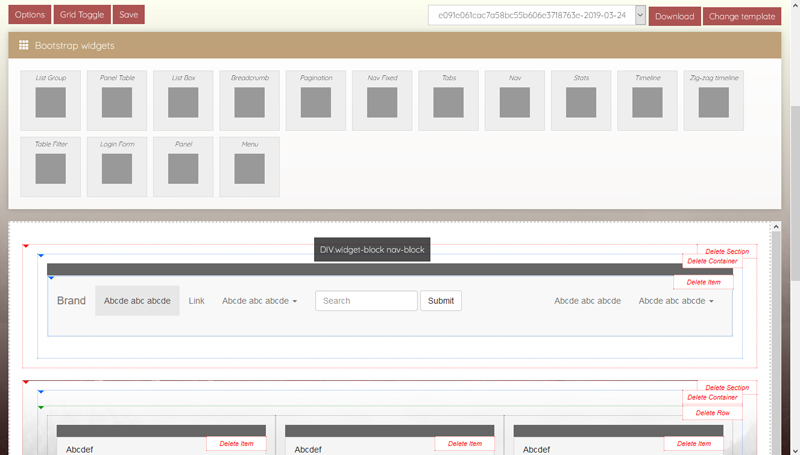The height and width of the screenshot is (455, 800).
Task: Select the Pagination widget icon
Action: pyautogui.click(x=315, y=102)
